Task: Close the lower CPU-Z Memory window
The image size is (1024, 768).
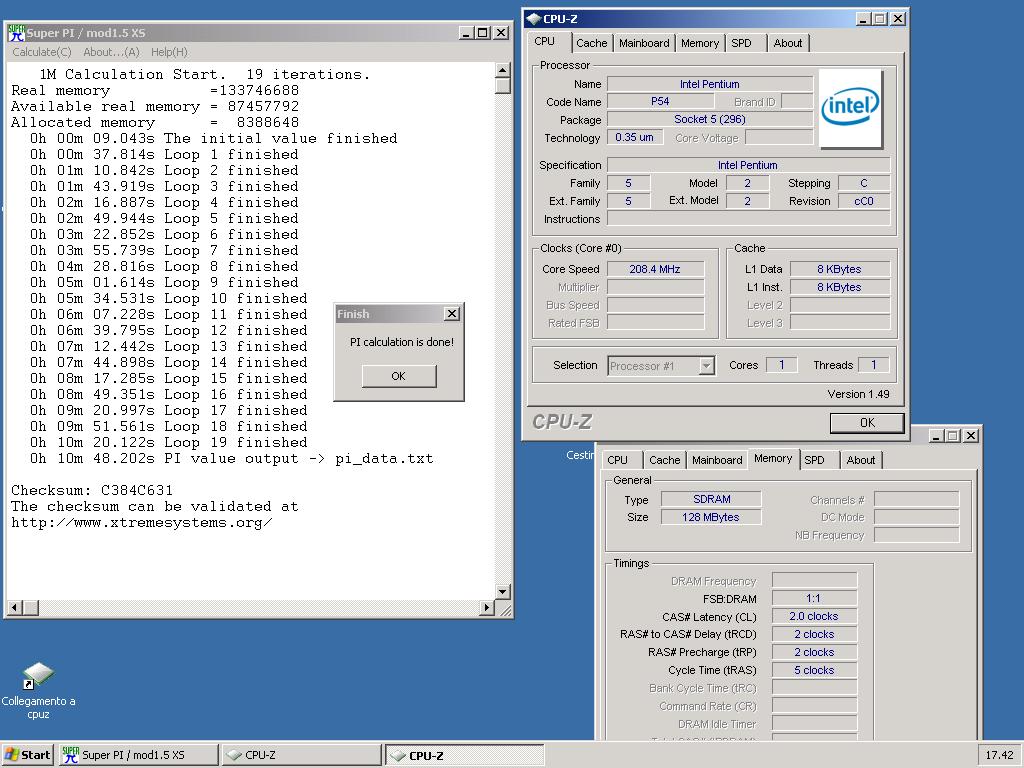Action: click(x=971, y=436)
